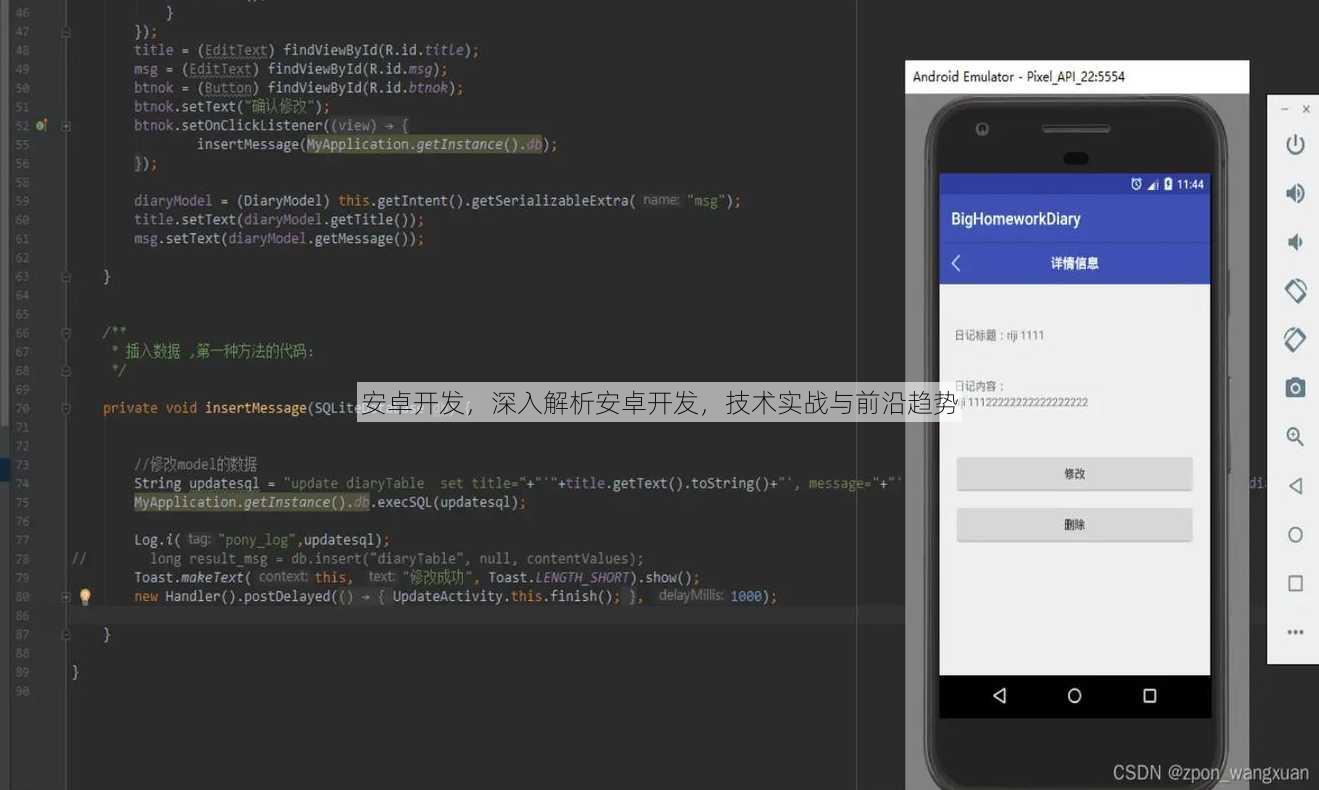The height and width of the screenshot is (790, 1319).
Task: Click the Android Emulator window title bar
Action: 1077,77
